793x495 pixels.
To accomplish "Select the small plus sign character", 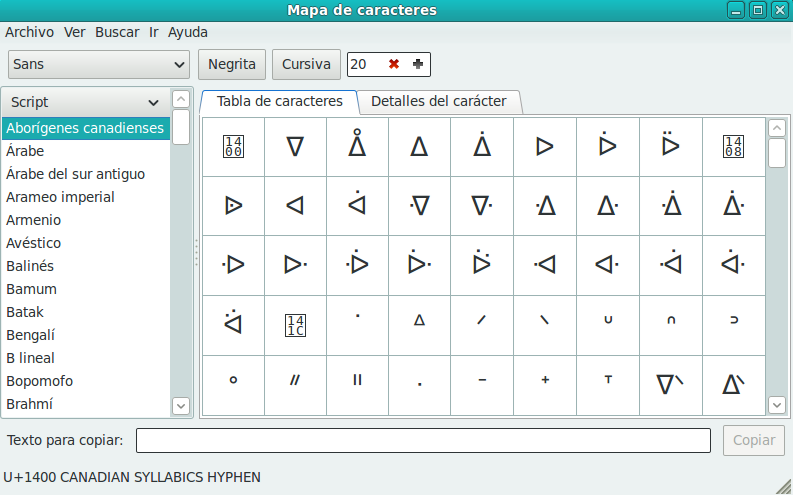I will coord(545,385).
